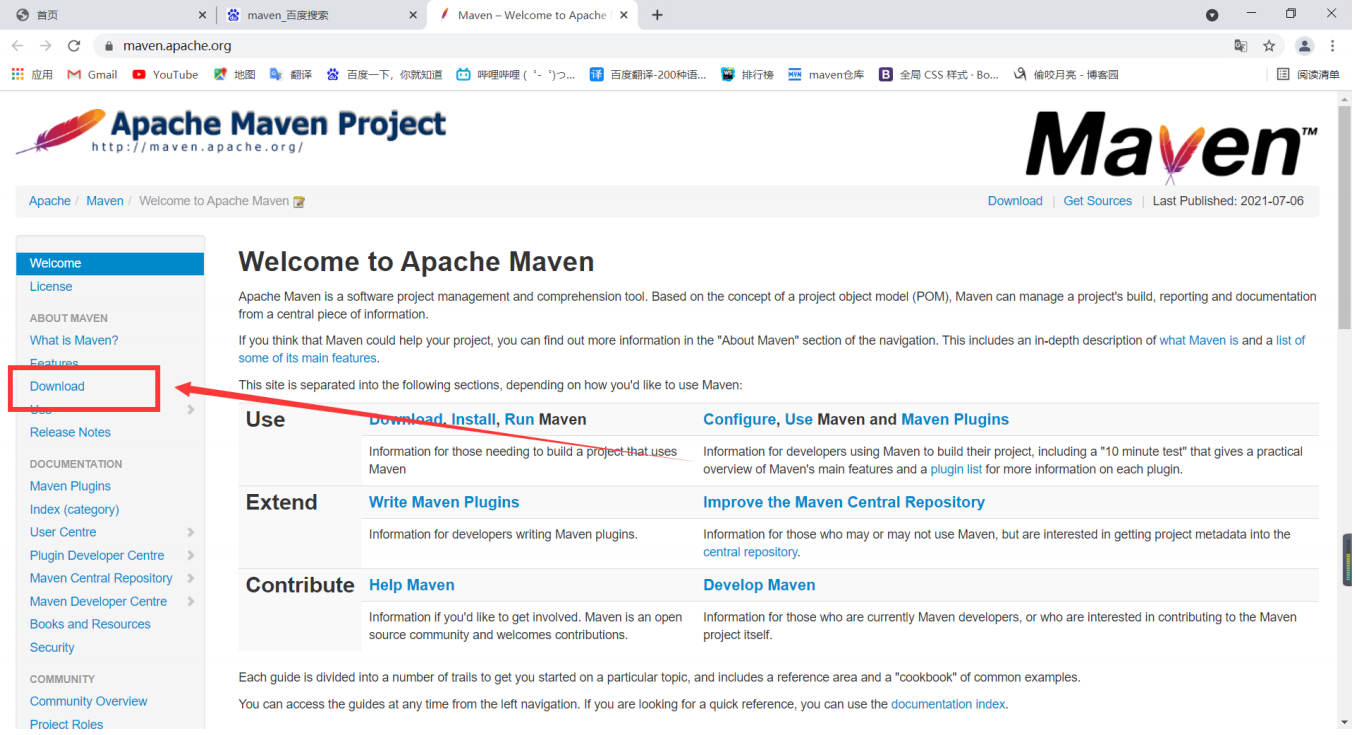The height and width of the screenshot is (735, 1355).
Task: Click the edit icon beside Welcome to Apache Maven breadcrumb
Action: pos(298,201)
